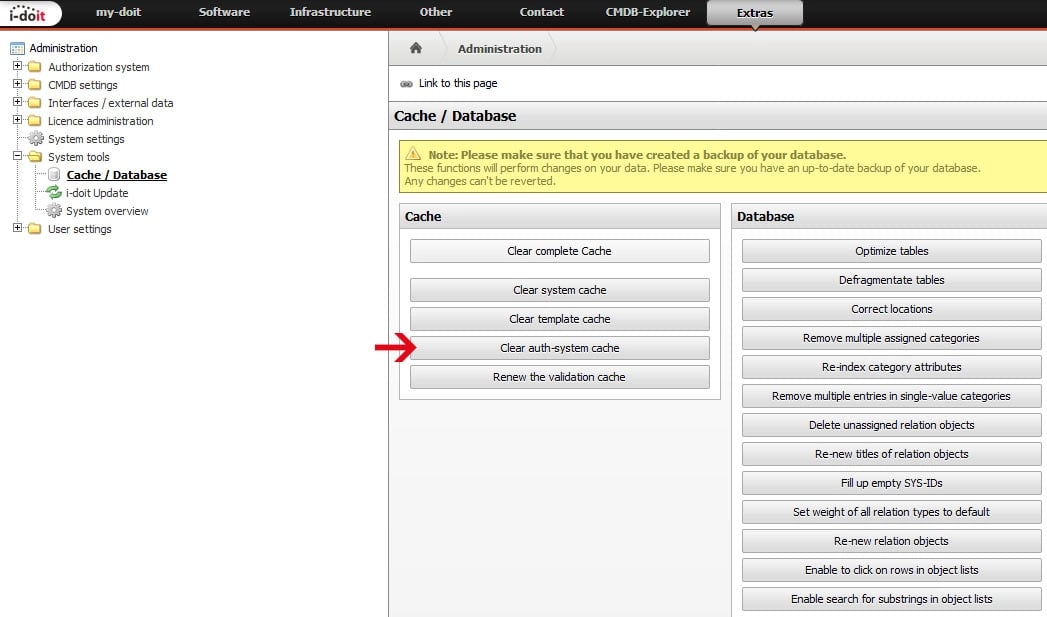Click Link to this page

457,83
